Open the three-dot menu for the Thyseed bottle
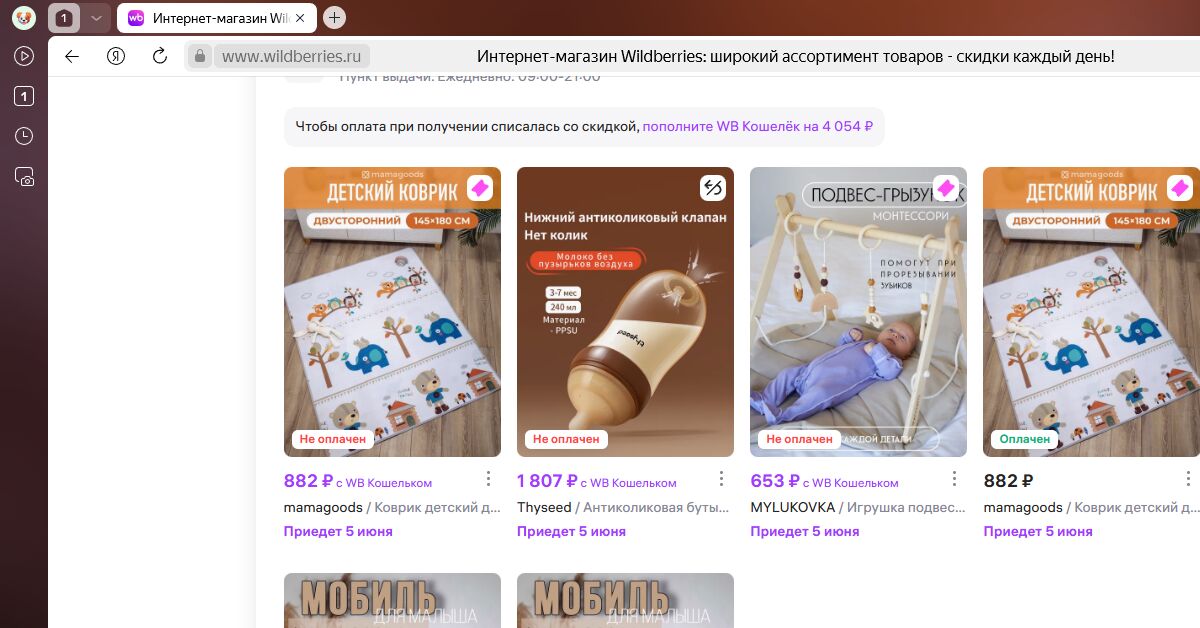The image size is (1200, 628). (x=721, y=479)
